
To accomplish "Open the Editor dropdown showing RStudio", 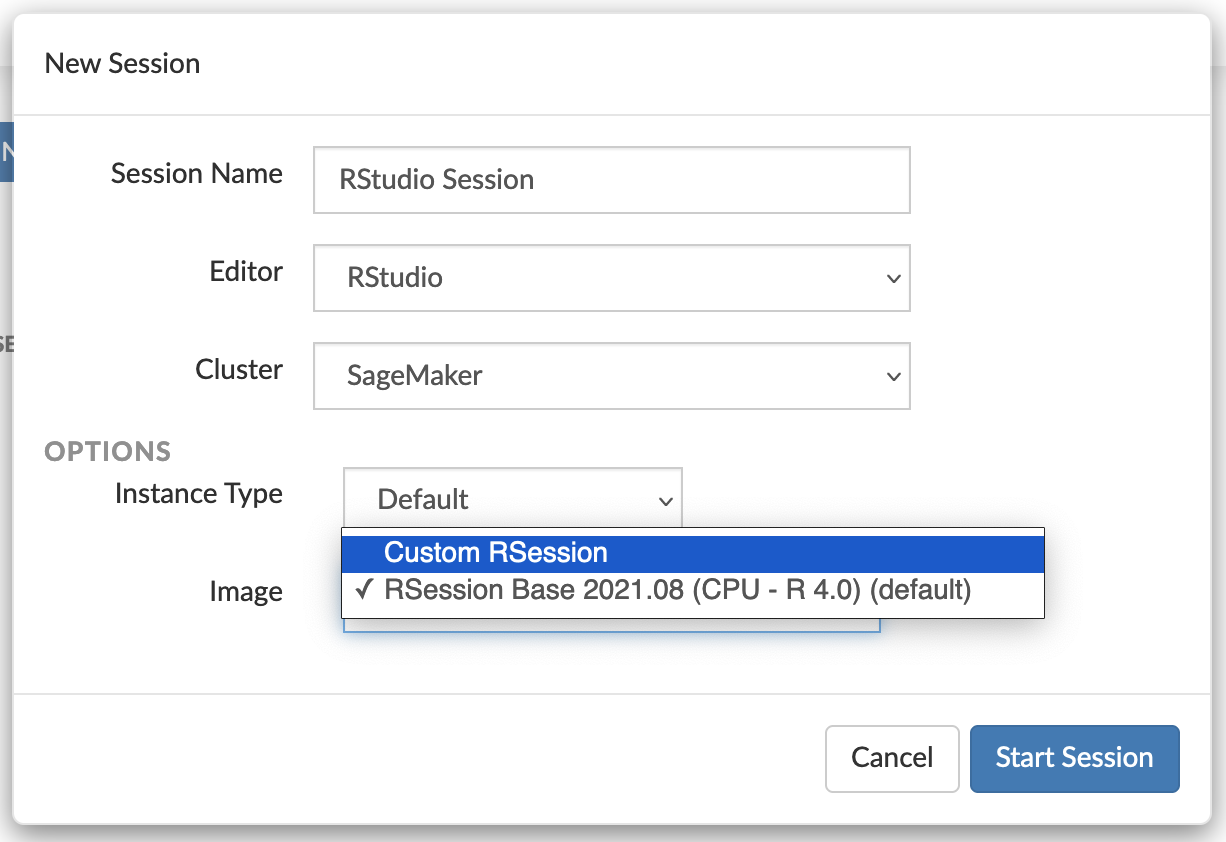I will [611, 278].
